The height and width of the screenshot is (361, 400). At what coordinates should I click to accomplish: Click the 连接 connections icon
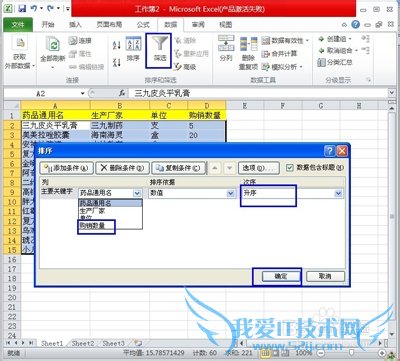73,41
